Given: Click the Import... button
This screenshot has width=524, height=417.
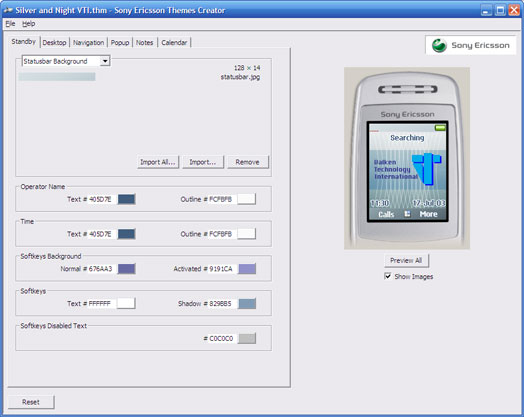Looking at the screenshot, I should 203,162.
